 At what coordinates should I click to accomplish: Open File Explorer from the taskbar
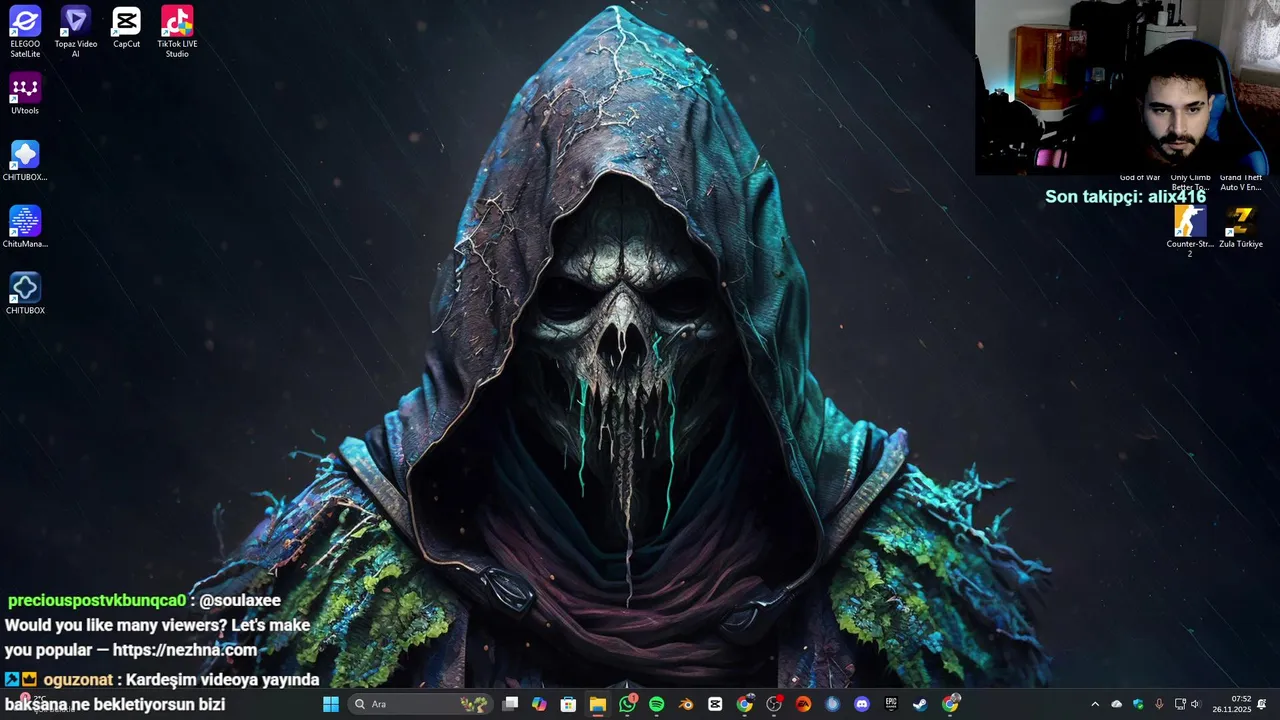click(x=597, y=704)
